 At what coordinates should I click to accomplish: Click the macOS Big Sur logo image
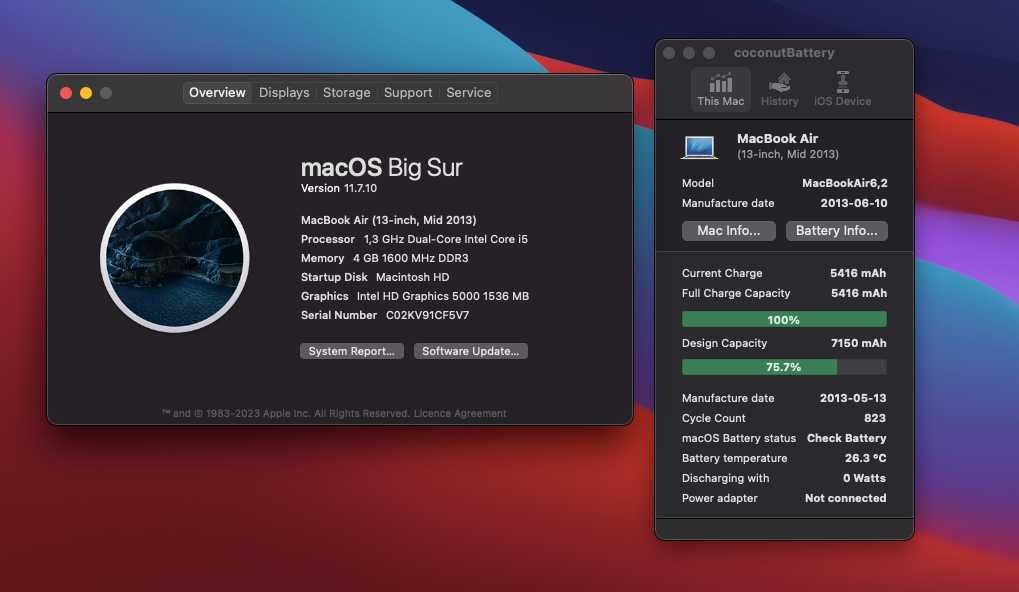[x=175, y=258]
